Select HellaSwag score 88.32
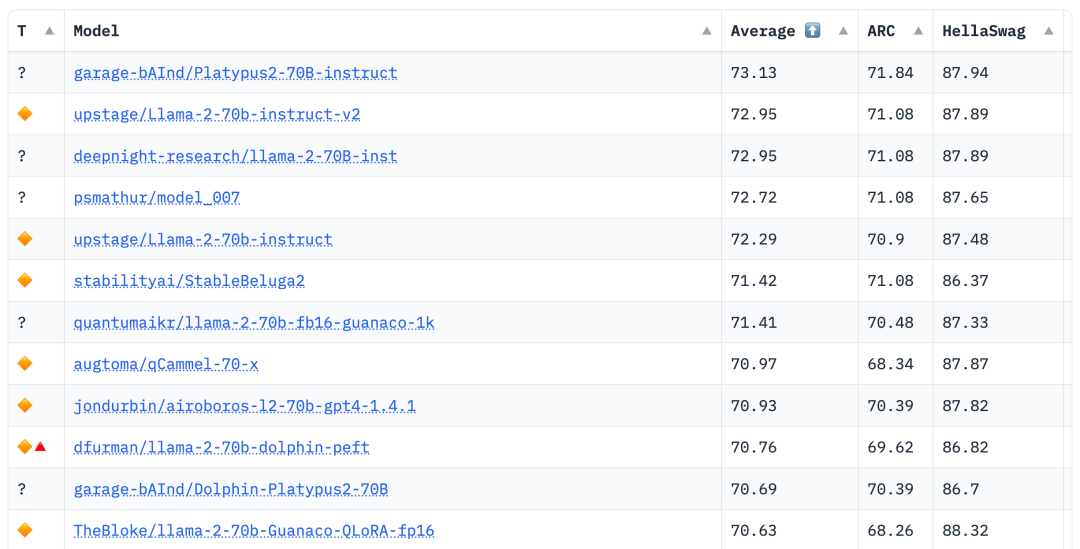The height and width of the screenshot is (549, 1080). tap(966, 531)
